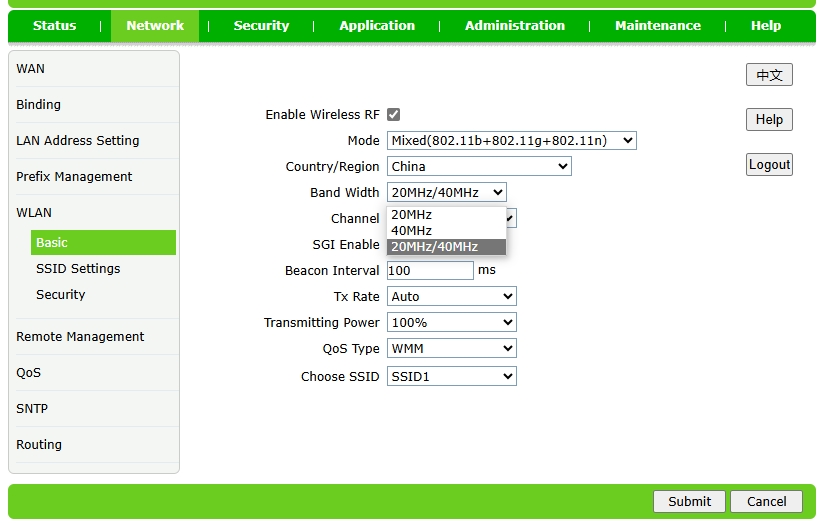Switch to the Status tab
The width and height of the screenshot is (824, 523).
(54, 26)
